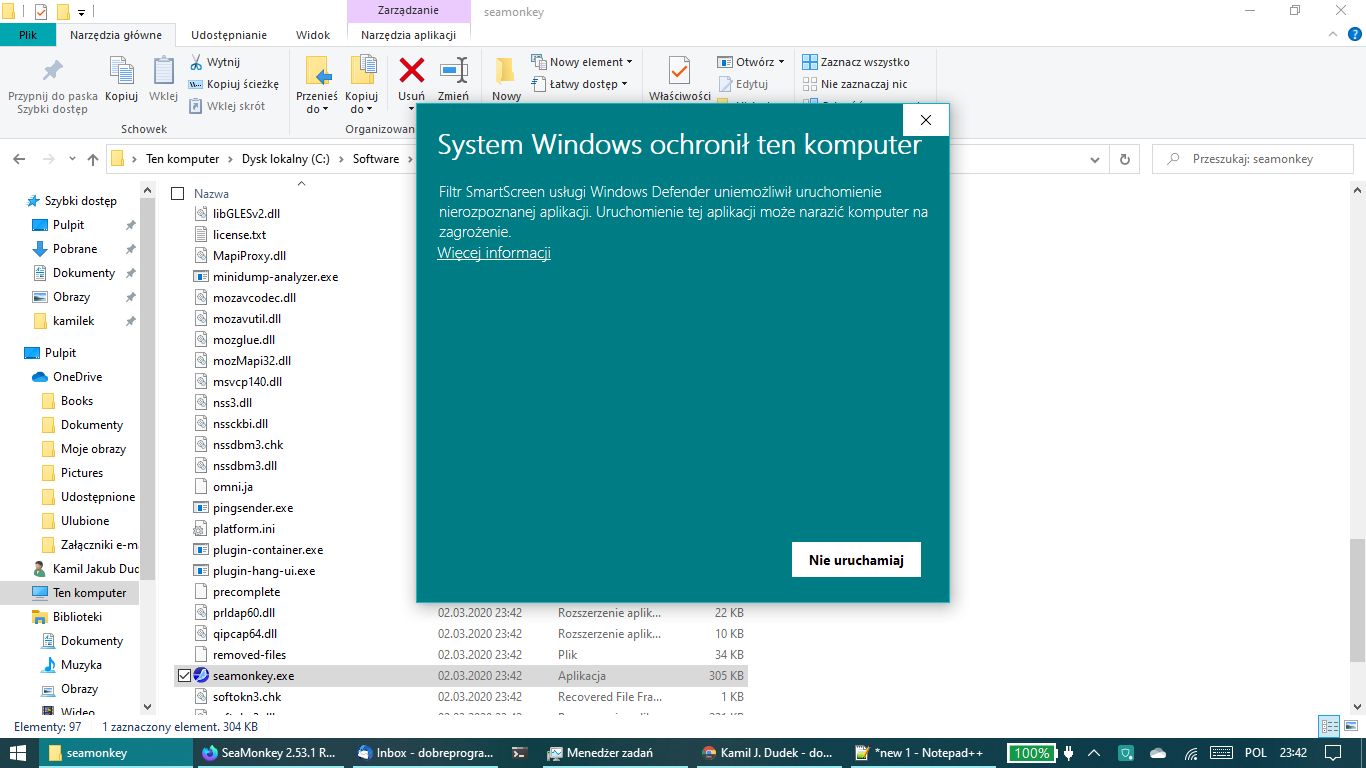Uncheck the seamonkey.exe checkbox
Viewport: 1366px width, 768px height.
[183, 676]
